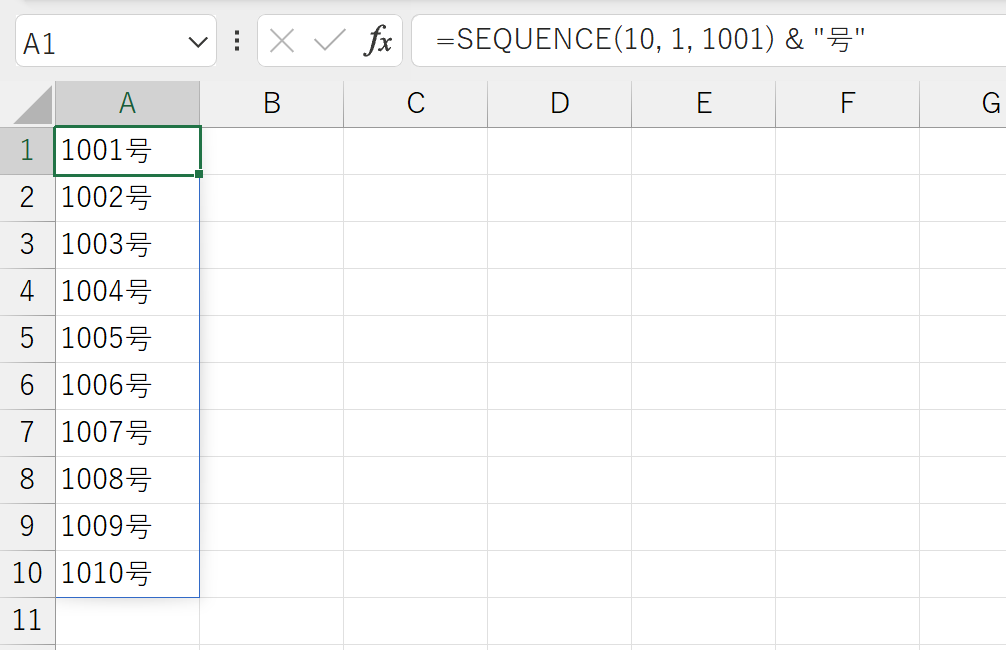Select row 6 header
The width and height of the screenshot is (1006, 650).
27,386
